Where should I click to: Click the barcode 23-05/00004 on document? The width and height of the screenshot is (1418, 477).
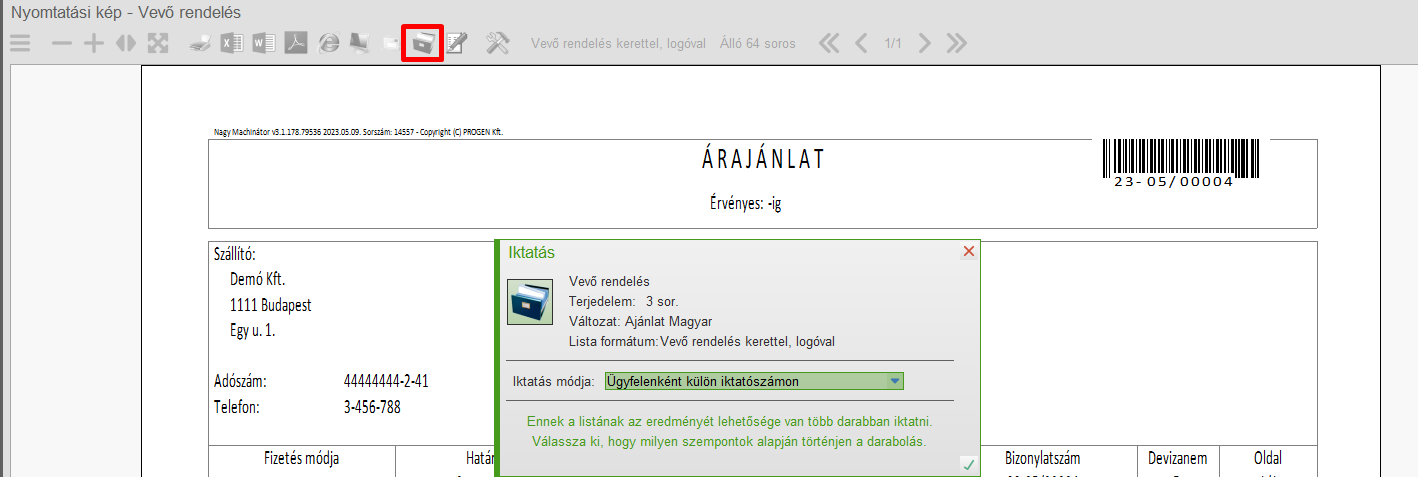1179,162
